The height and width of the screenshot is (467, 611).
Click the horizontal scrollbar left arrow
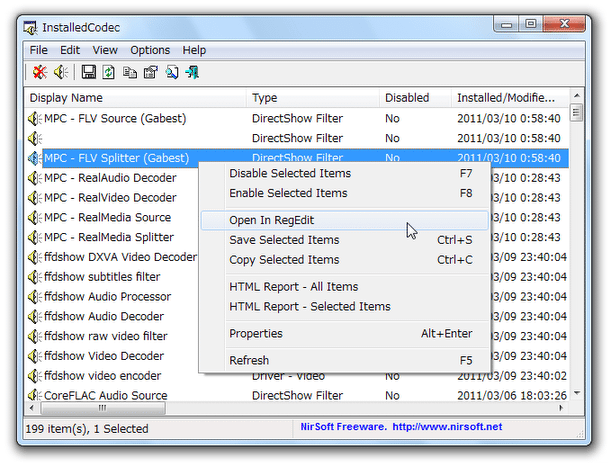pyautogui.click(x=32, y=408)
